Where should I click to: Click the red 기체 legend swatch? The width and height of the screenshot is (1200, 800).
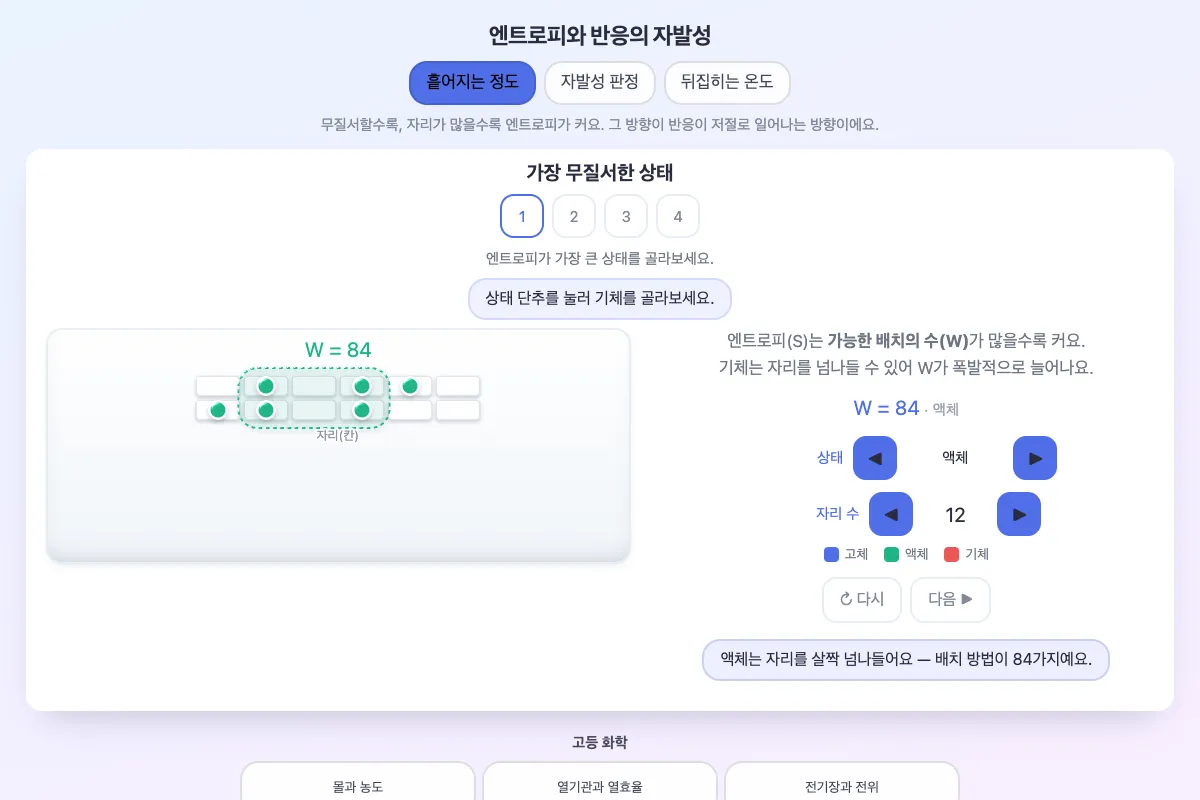[951, 554]
